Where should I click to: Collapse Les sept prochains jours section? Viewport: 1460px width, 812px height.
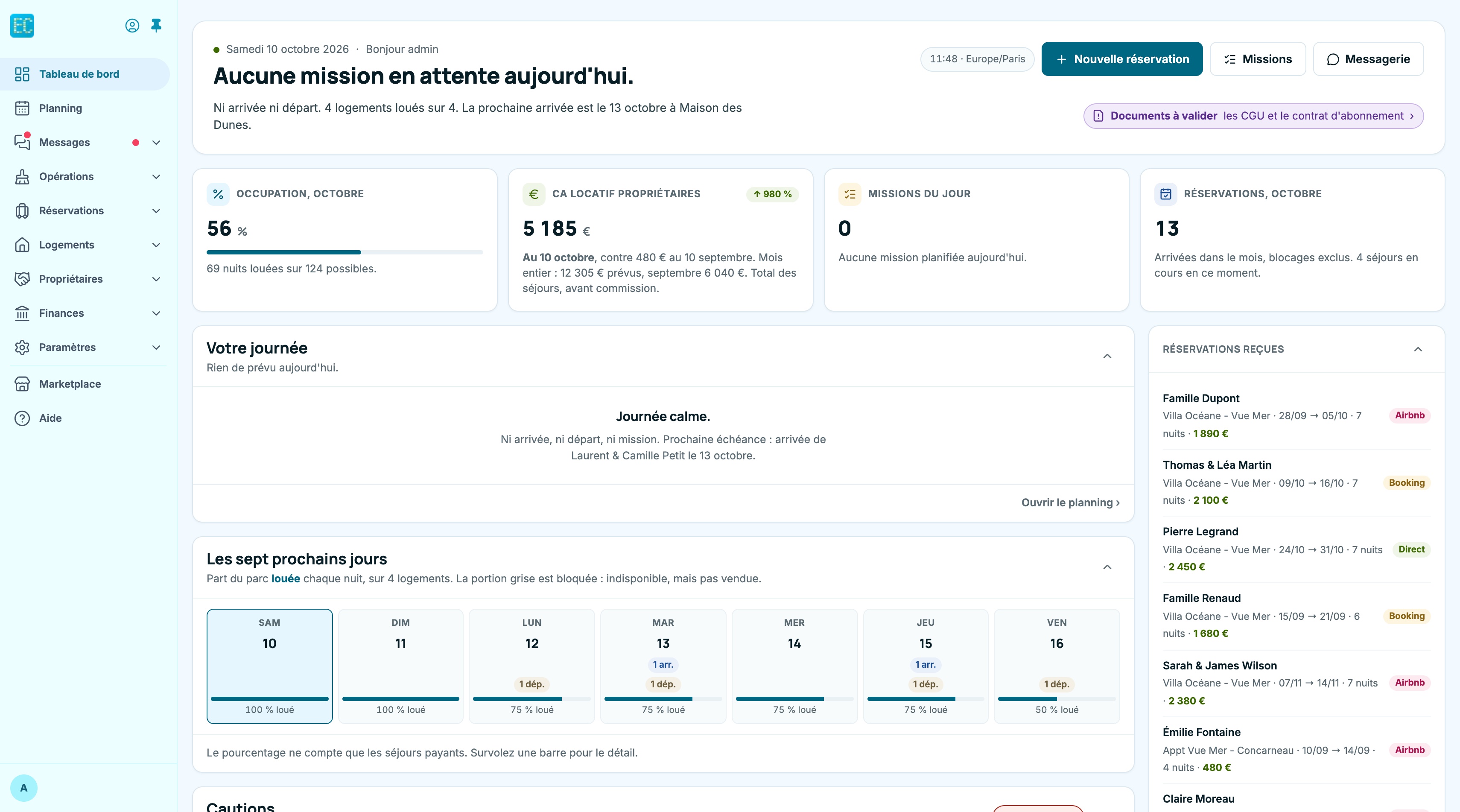pos(1107,567)
